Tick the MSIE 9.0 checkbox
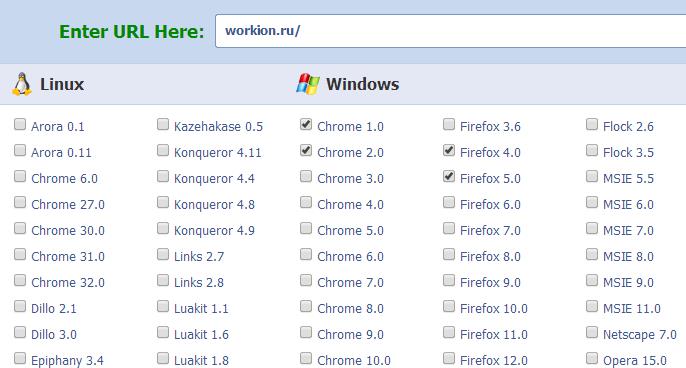The width and height of the screenshot is (686, 368). pos(592,280)
